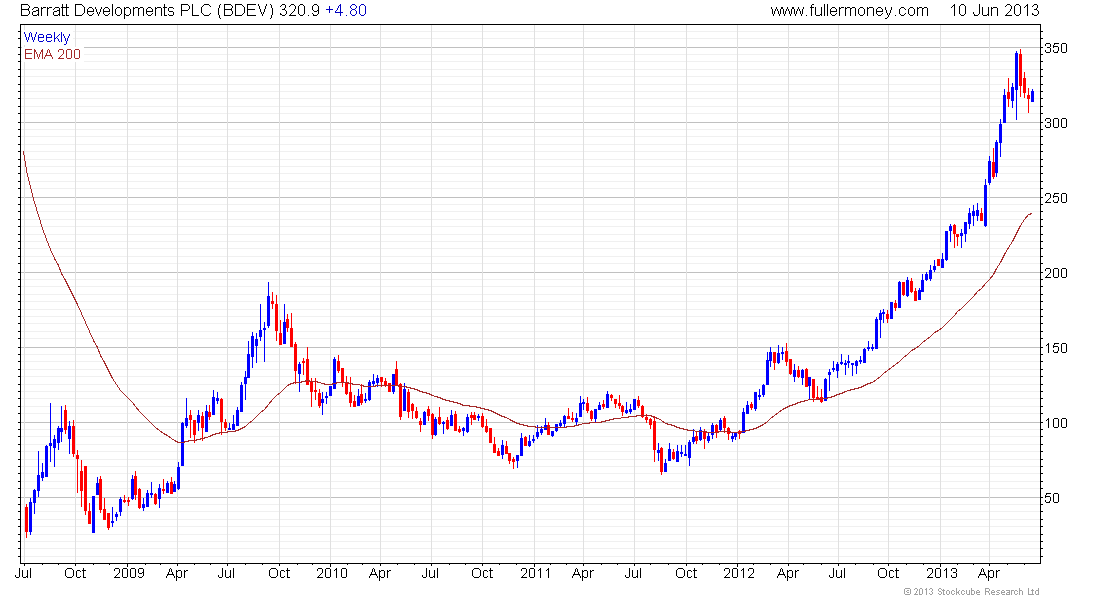Click the 50 y-axis label
This screenshot has width=1100, height=600.
point(1052,498)
